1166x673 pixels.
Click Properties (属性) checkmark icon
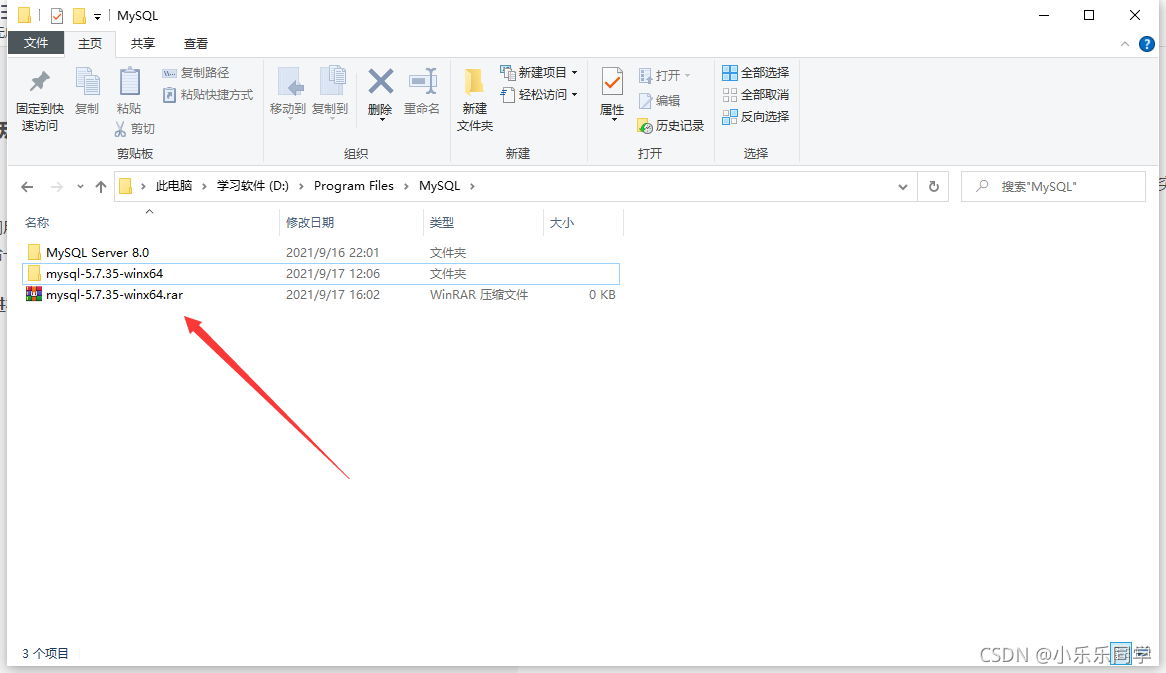[x=612, y=82]
